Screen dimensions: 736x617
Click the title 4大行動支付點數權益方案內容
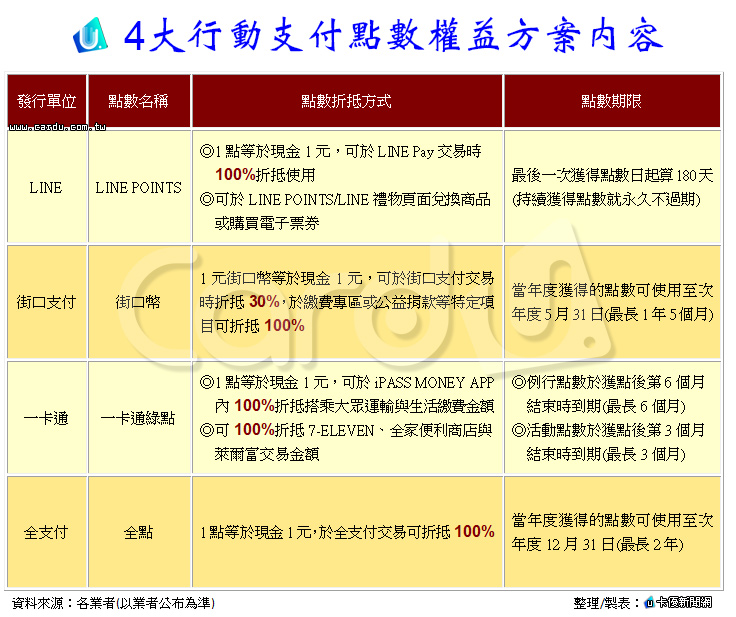tap(392, 36)
